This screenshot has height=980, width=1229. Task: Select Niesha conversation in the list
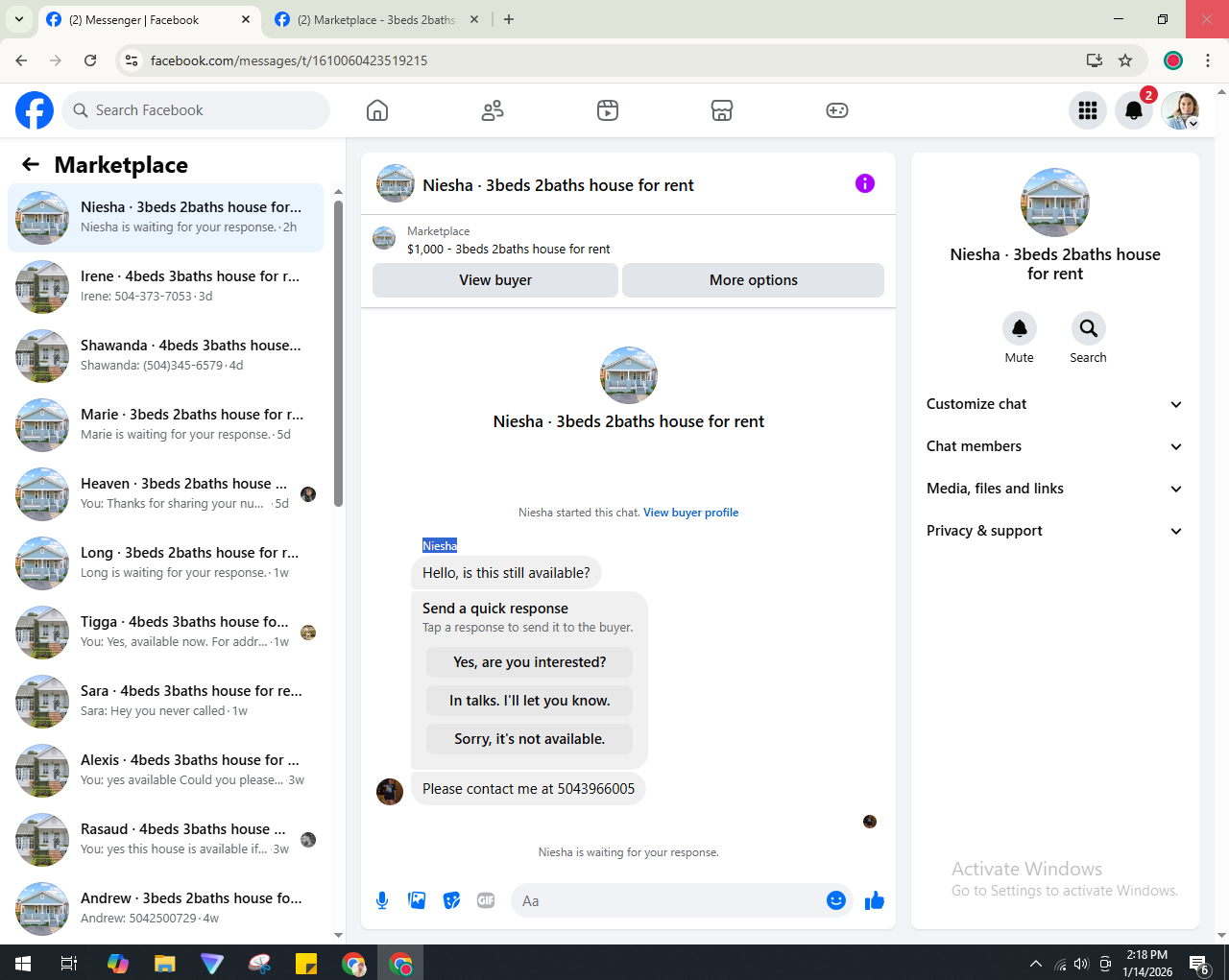165,218
